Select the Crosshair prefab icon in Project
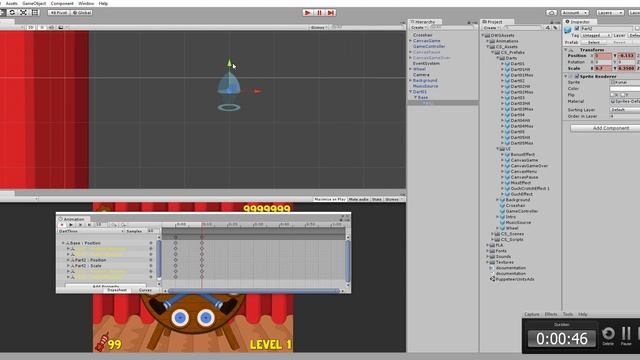This screenshot has height=360, width=640. click(x=502, y=206)
